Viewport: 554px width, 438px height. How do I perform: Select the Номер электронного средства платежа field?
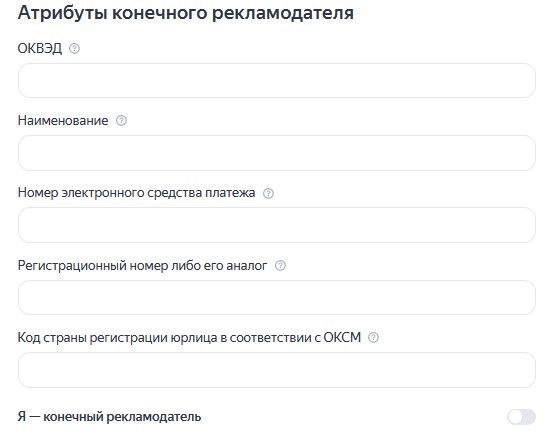(x=277, y=225)
